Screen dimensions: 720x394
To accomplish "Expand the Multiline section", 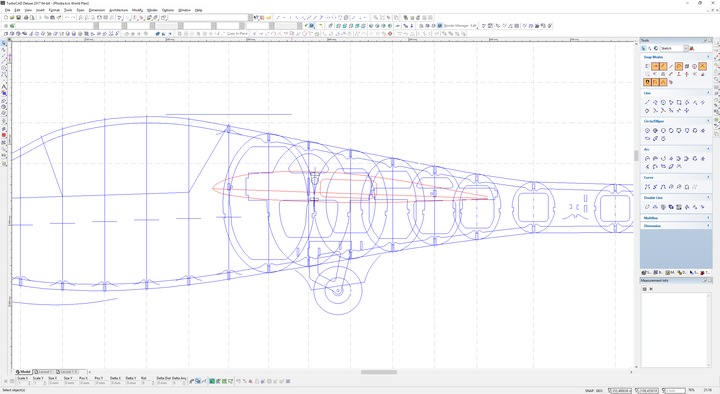I will [x=708, y=218].
